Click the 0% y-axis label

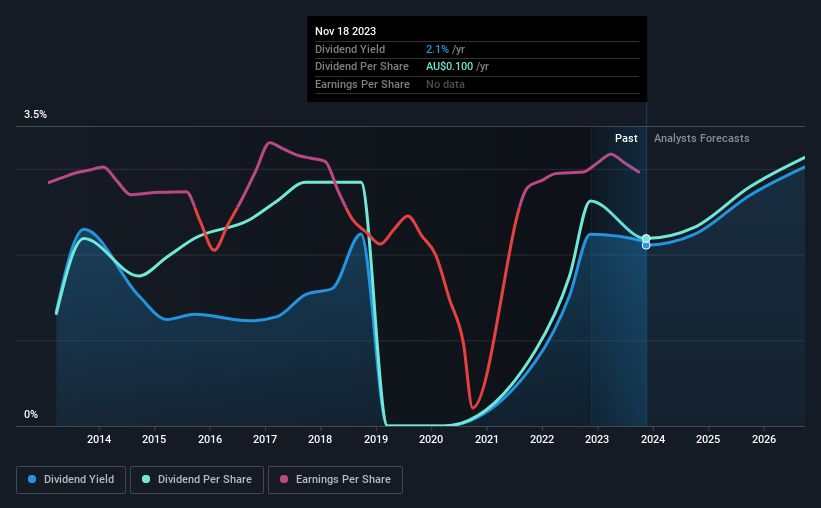pos(31,414)
